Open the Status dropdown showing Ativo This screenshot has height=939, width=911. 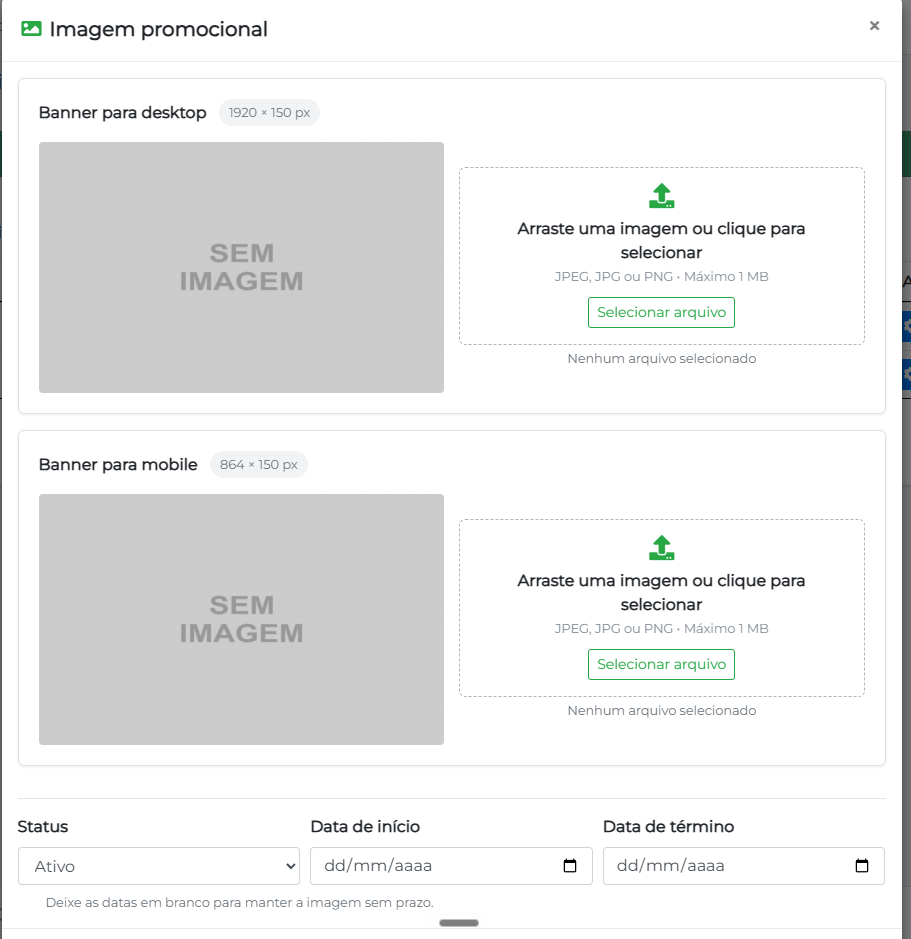tap(159, 866)
